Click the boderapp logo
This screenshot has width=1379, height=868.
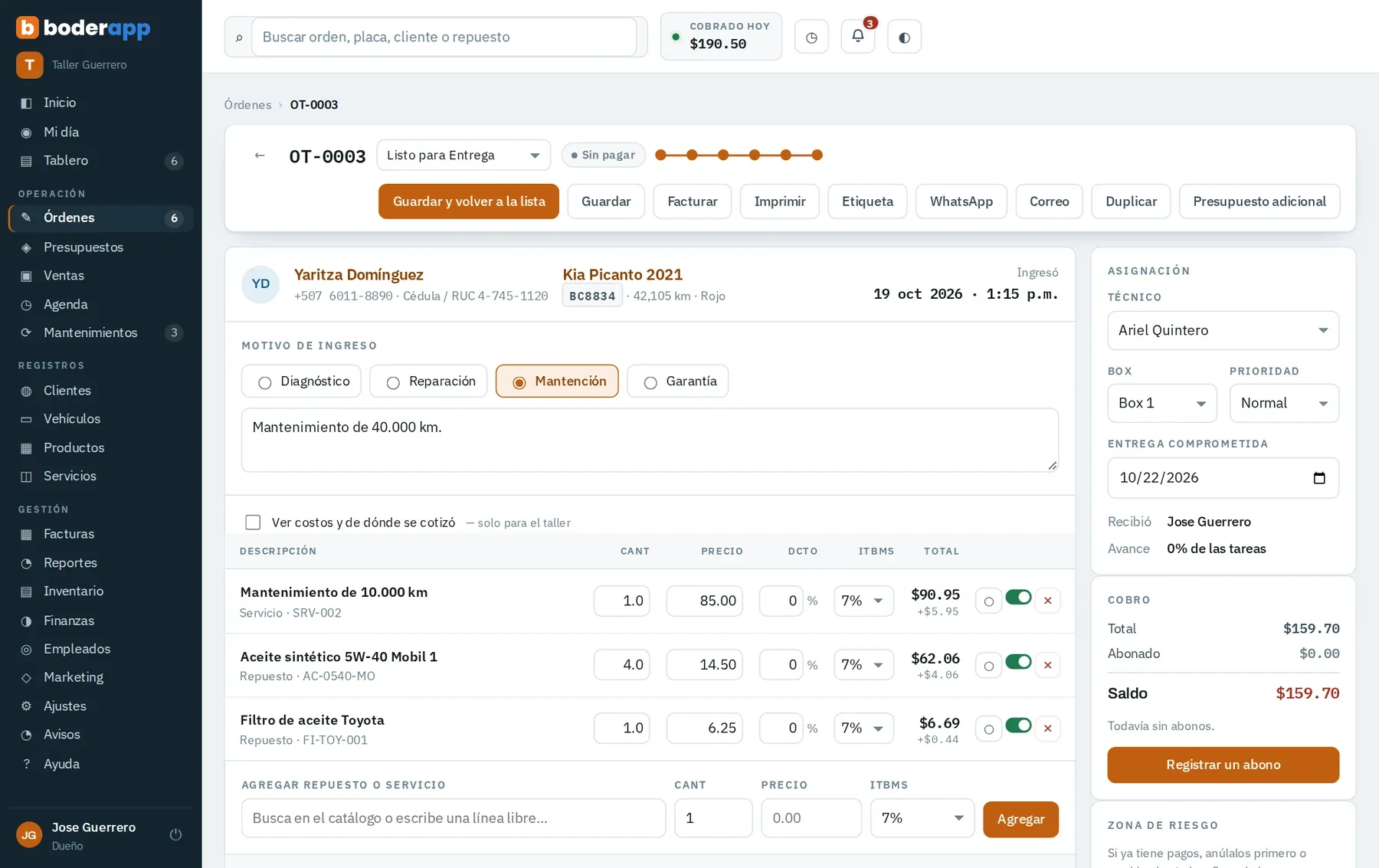pyautogui.click(x=84, y=28)
